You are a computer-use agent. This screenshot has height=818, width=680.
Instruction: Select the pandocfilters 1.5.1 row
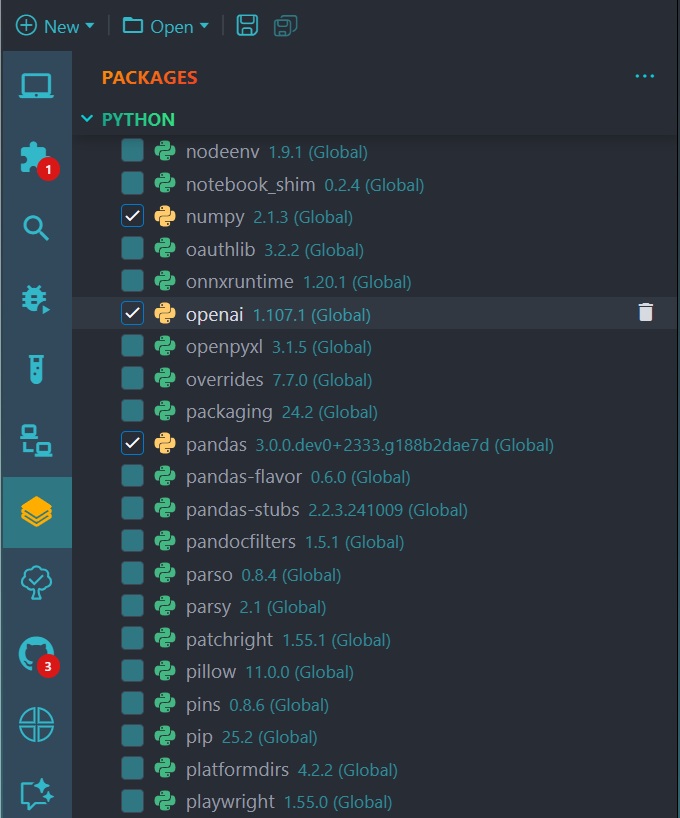coord(374,542)
